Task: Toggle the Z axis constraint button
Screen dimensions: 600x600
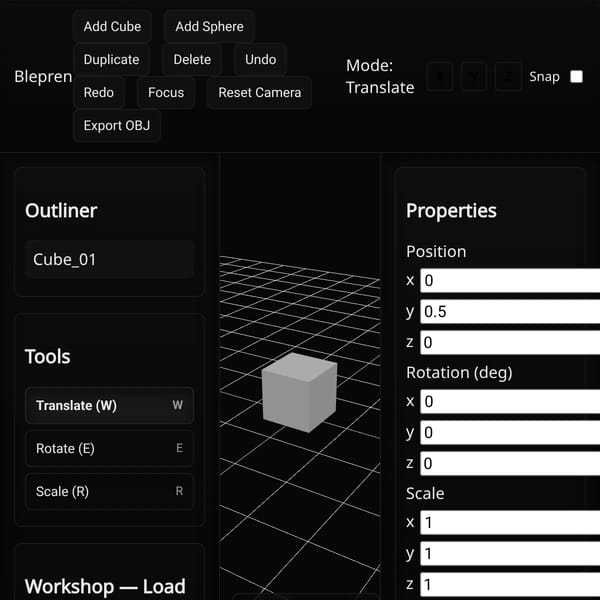Action: click(508, 77)
